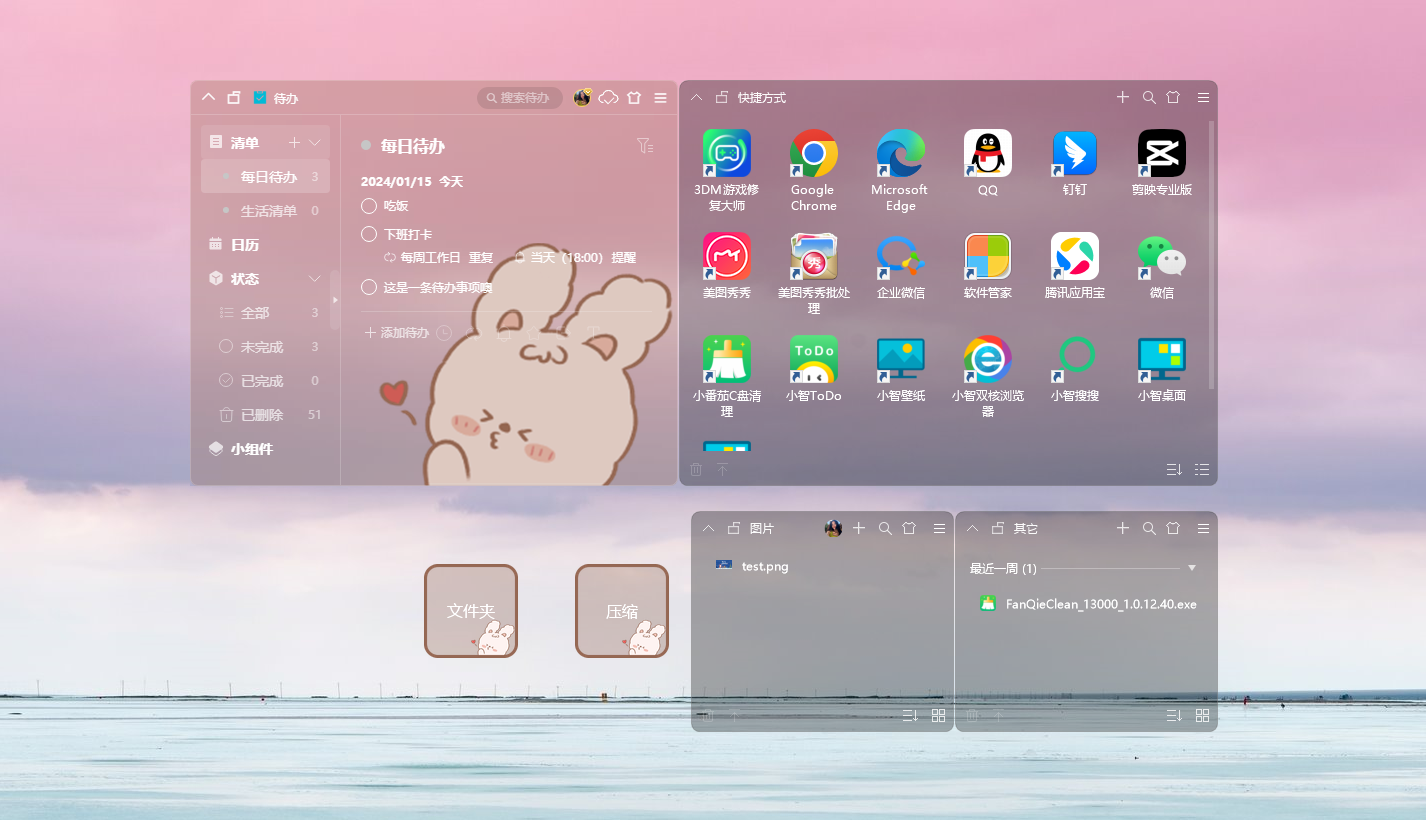Expand the 最近一周 dropdown in the 其它 panel
1426x820 pixels.
tap(1191, 567)
